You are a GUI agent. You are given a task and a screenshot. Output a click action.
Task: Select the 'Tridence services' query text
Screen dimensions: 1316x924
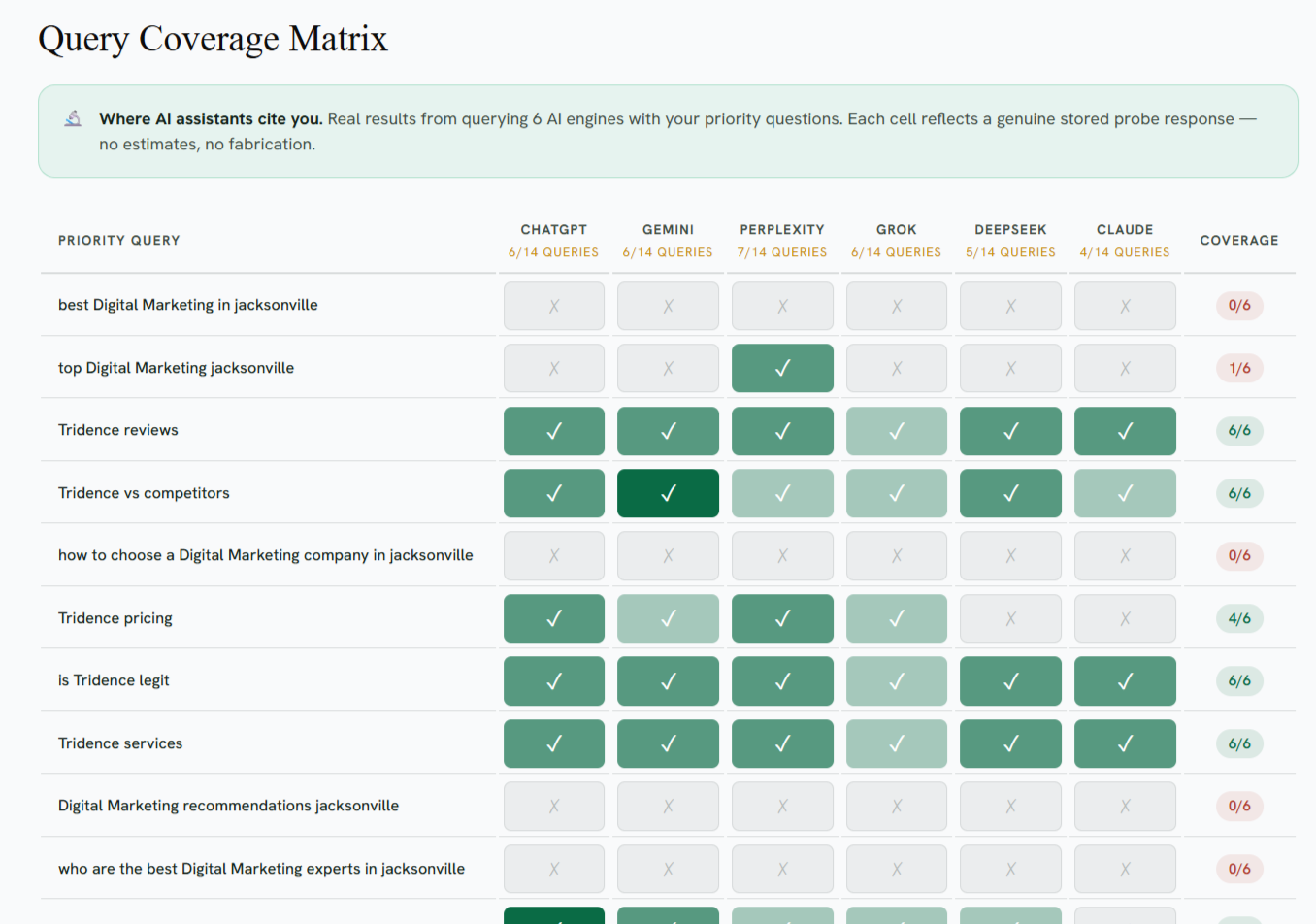point(120,743)
